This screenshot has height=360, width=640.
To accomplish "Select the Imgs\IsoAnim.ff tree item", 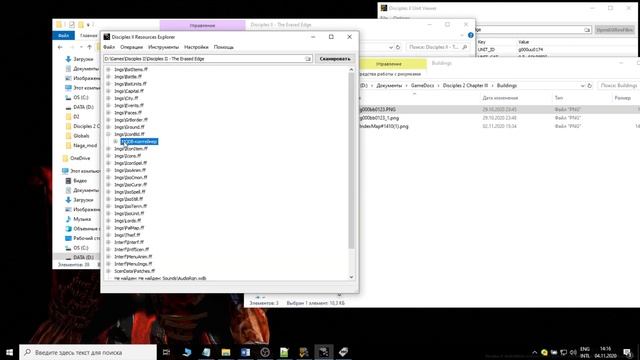I will pyautogui.click(x=130, y=170).
